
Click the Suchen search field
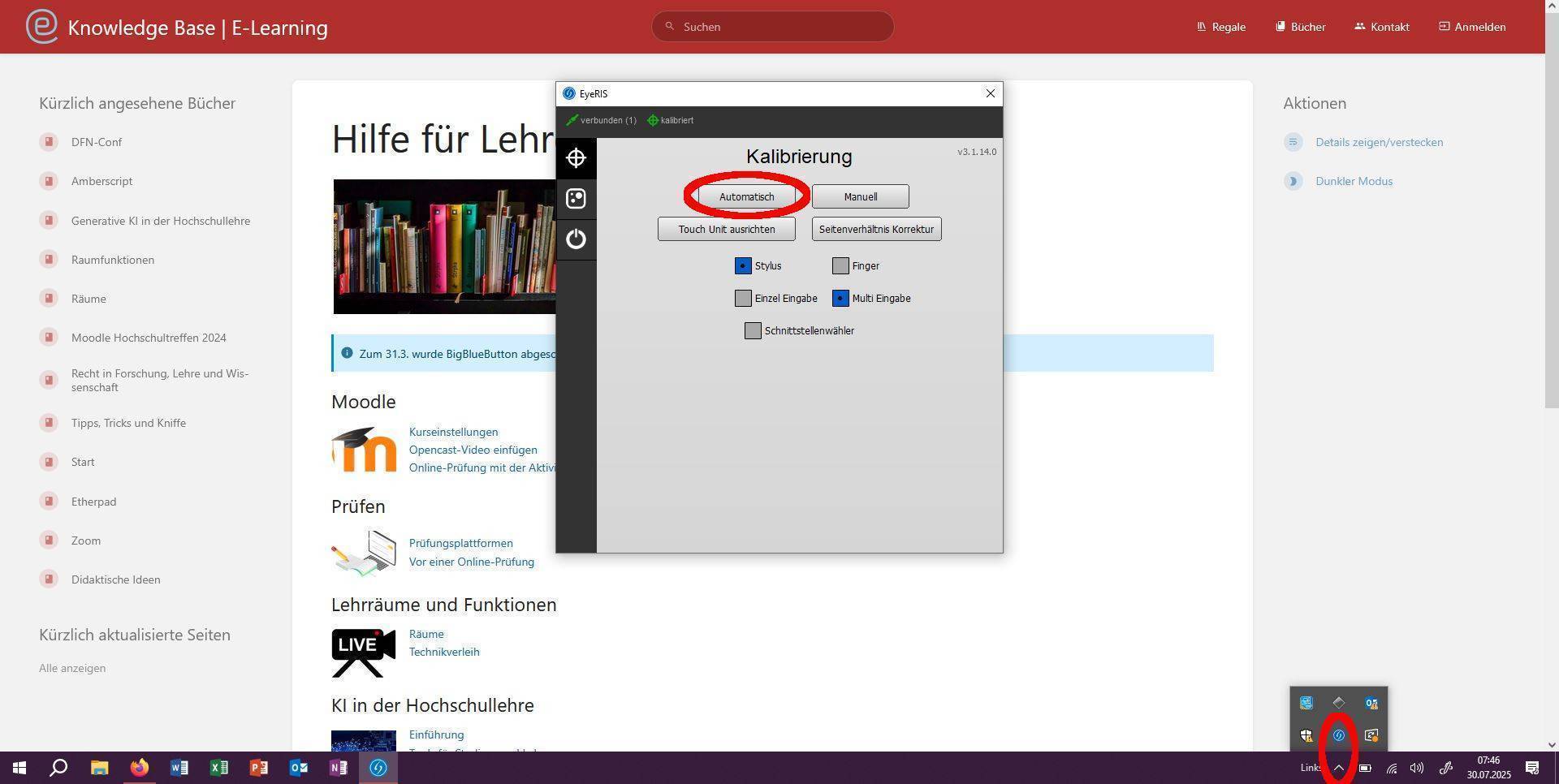pyautogui.click(x=772, y=27)
